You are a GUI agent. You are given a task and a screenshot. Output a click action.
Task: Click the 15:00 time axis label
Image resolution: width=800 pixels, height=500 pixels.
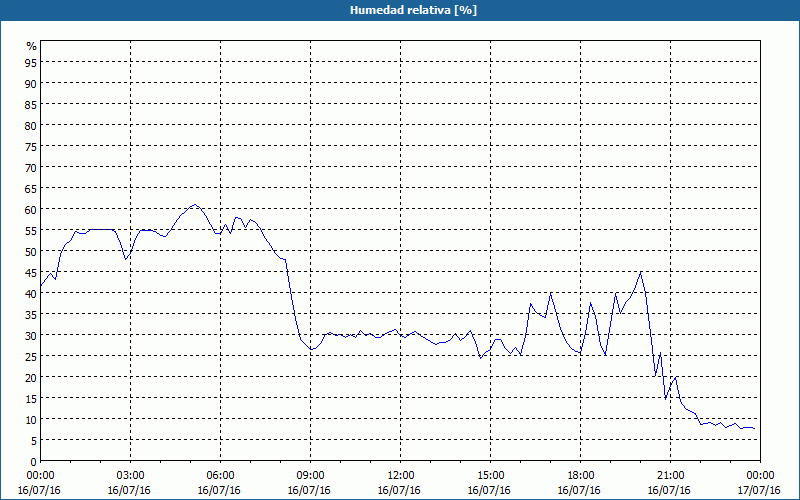491,476
